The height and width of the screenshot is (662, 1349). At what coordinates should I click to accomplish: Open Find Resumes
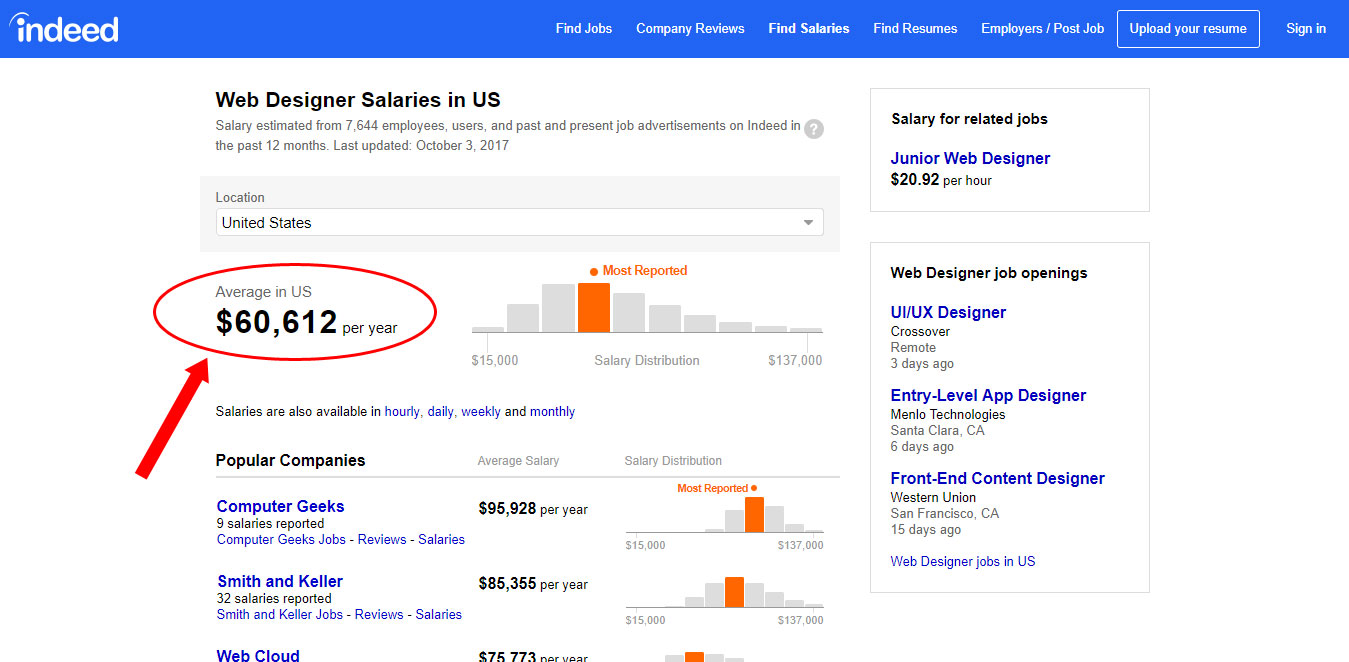pyautogui.click(x=915, y=28)
